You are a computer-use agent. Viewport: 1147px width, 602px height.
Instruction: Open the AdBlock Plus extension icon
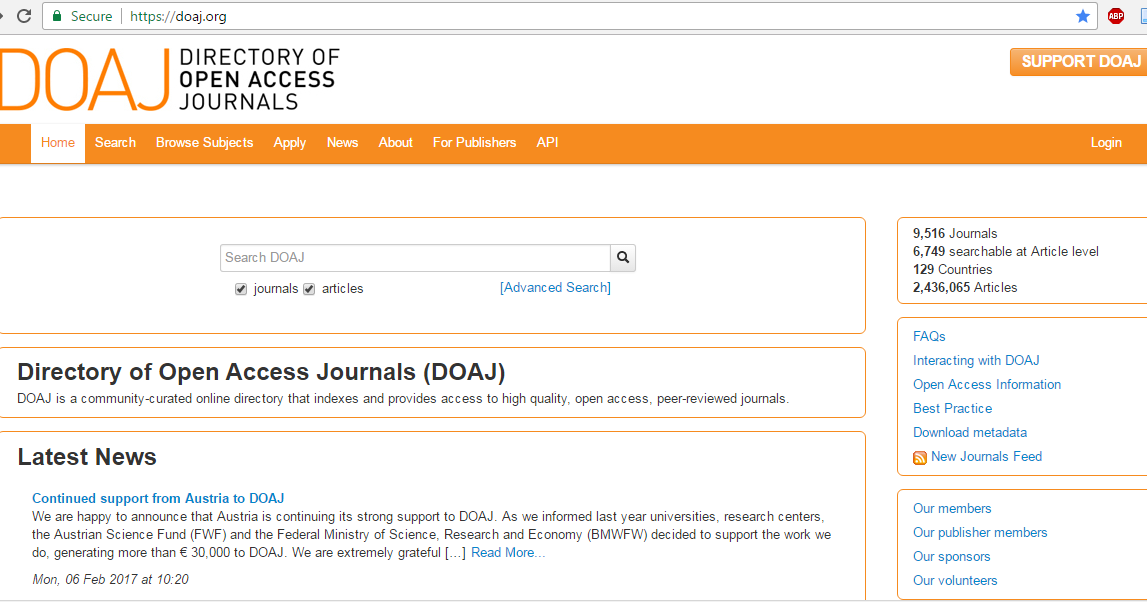(x=1116, y=16)
